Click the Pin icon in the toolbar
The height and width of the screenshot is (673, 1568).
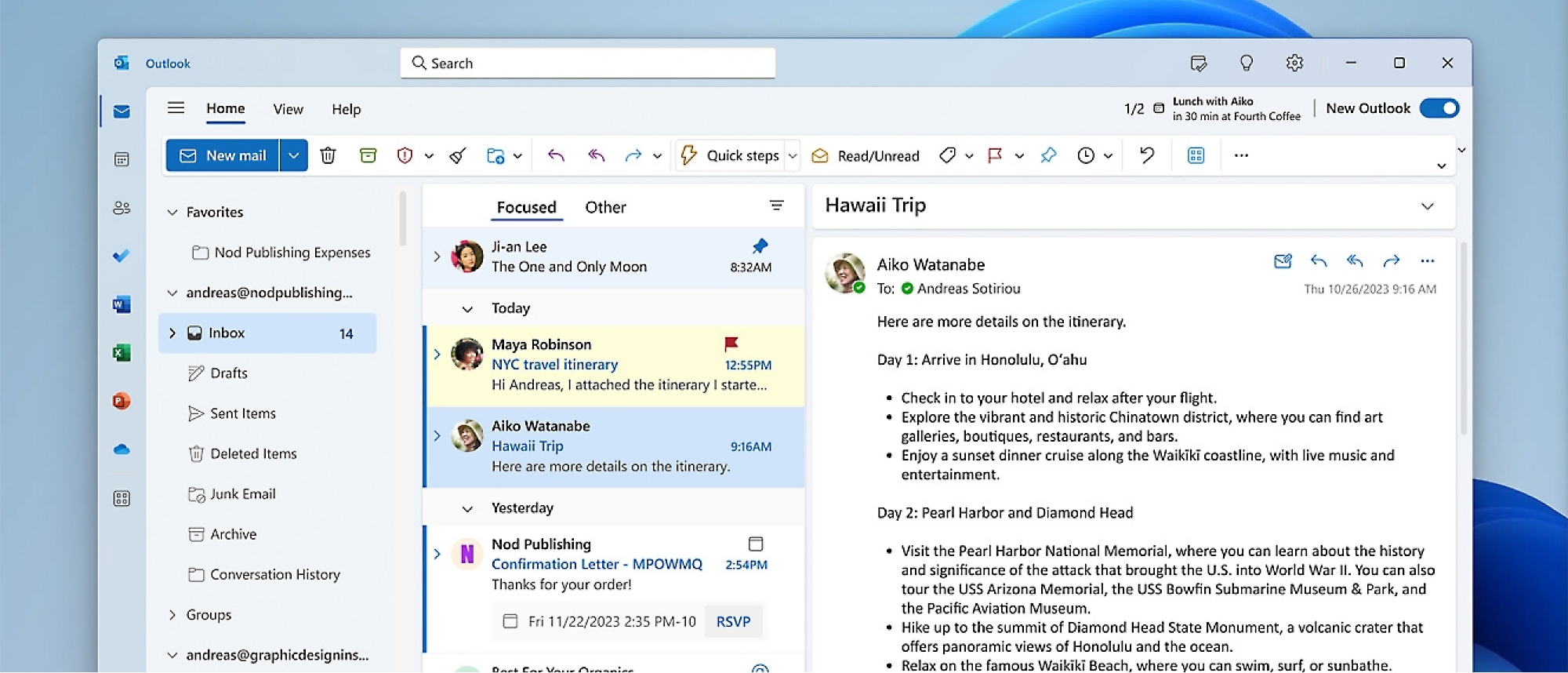coord(1048,155)
